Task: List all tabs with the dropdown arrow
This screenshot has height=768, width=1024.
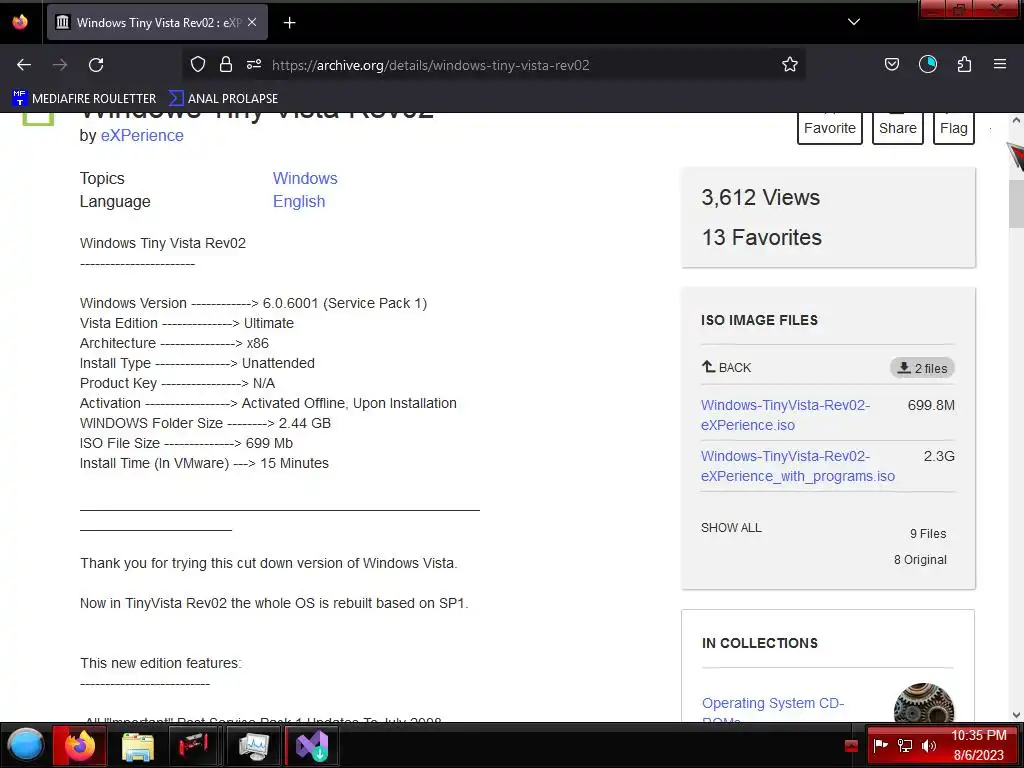Action: tap(854, 22)
